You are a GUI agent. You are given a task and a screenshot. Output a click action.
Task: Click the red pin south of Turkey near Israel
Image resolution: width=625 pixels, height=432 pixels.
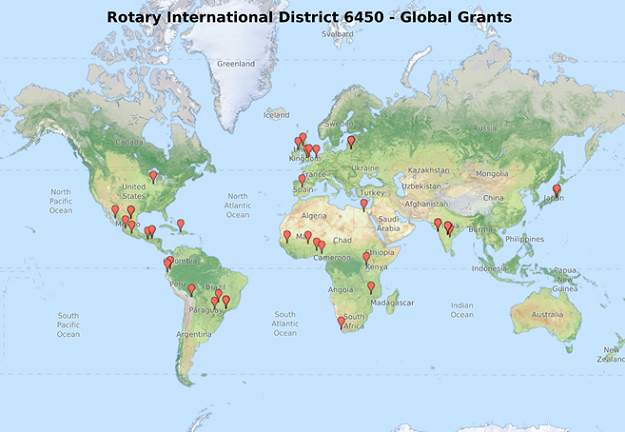coord(364,205)
